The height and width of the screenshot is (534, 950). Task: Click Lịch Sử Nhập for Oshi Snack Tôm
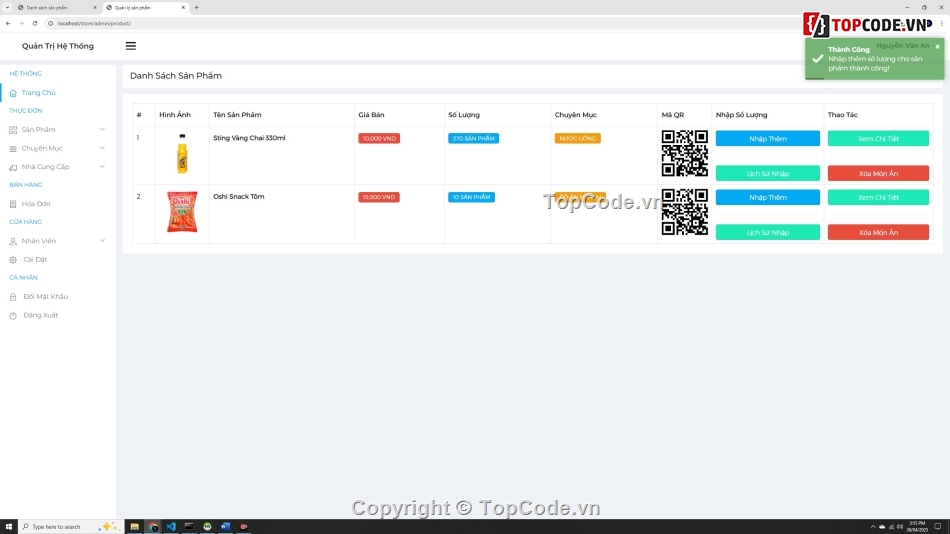pyautogui.click(x=768, y=232)
